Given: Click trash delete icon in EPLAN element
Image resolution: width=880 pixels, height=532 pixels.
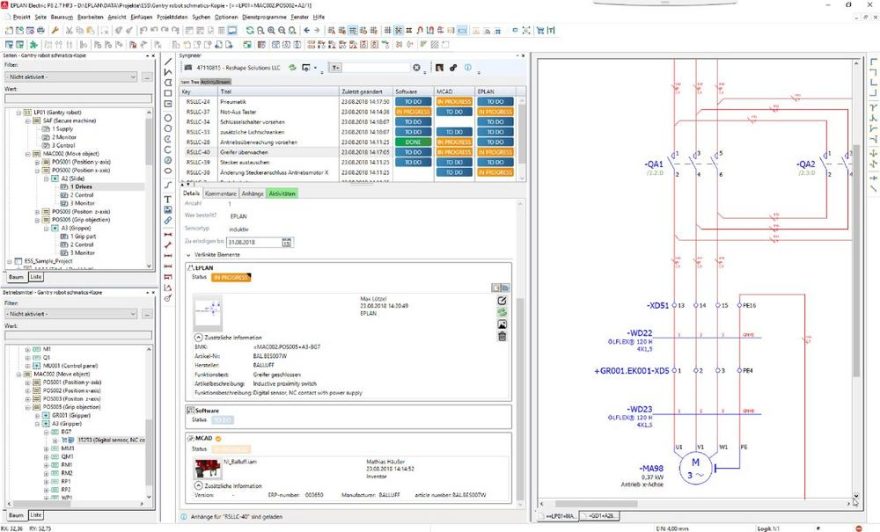Looking at the screenshot, I should click(x=502, y=336).
